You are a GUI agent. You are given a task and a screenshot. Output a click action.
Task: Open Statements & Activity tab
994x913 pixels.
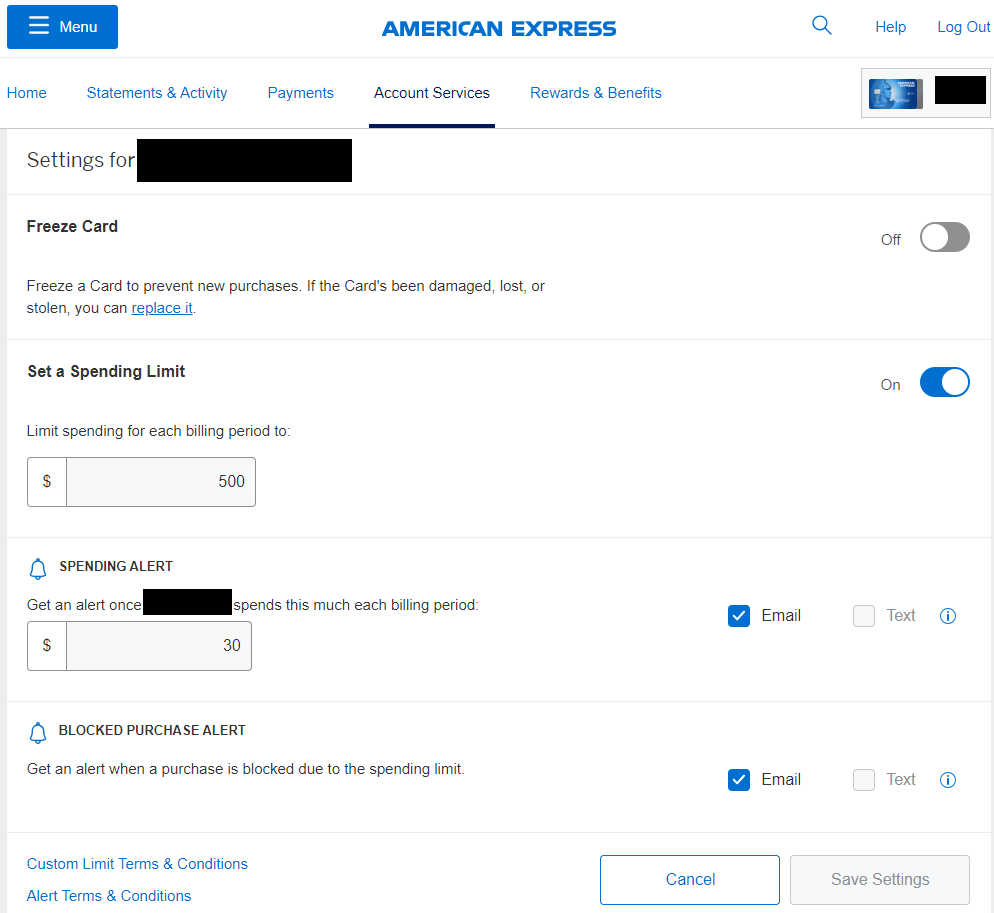(157, 93)
